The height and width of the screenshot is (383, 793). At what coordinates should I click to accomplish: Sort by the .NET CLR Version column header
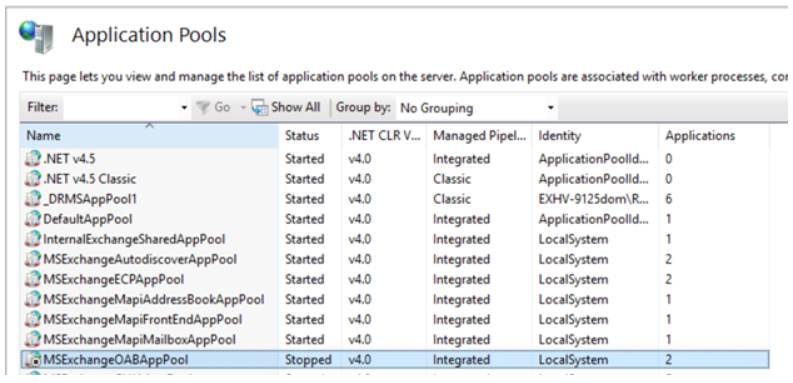[x=384, y=136]
